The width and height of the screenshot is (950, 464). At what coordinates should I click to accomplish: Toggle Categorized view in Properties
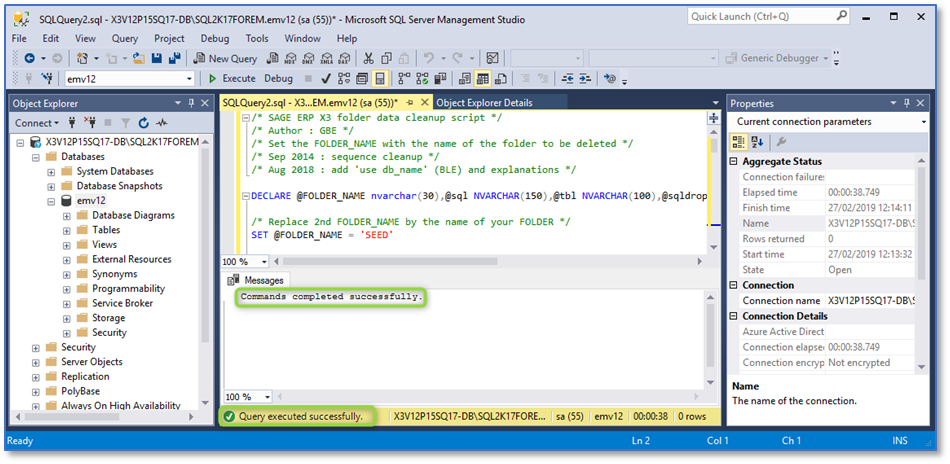click(x=739, y=142)
